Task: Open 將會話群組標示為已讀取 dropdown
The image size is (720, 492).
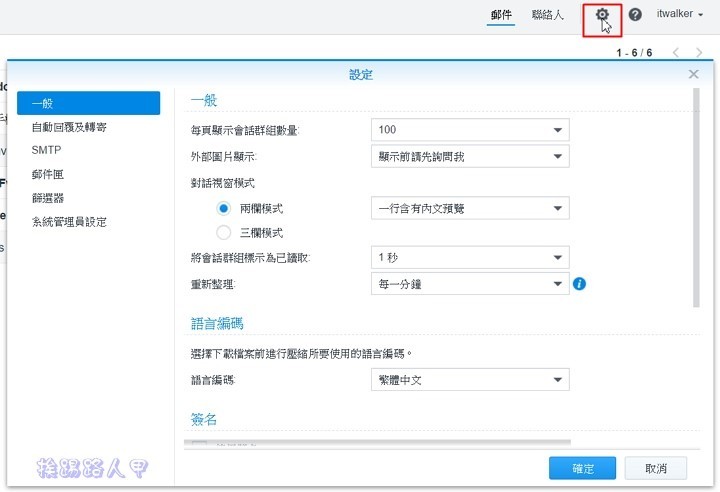Action: [469, 258]
